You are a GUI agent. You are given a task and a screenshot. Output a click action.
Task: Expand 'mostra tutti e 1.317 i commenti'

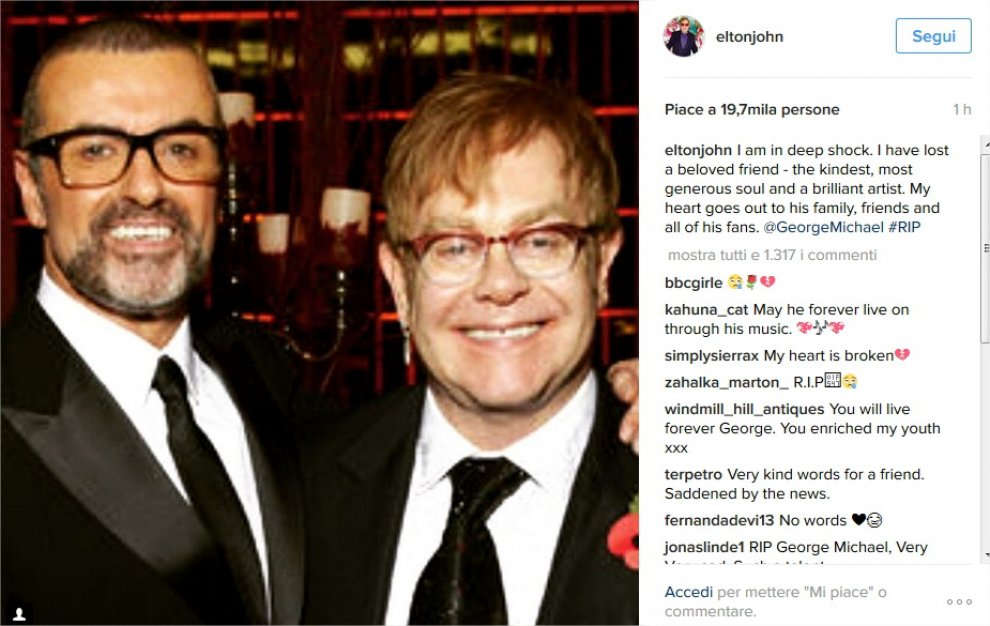tap(772, 255)
